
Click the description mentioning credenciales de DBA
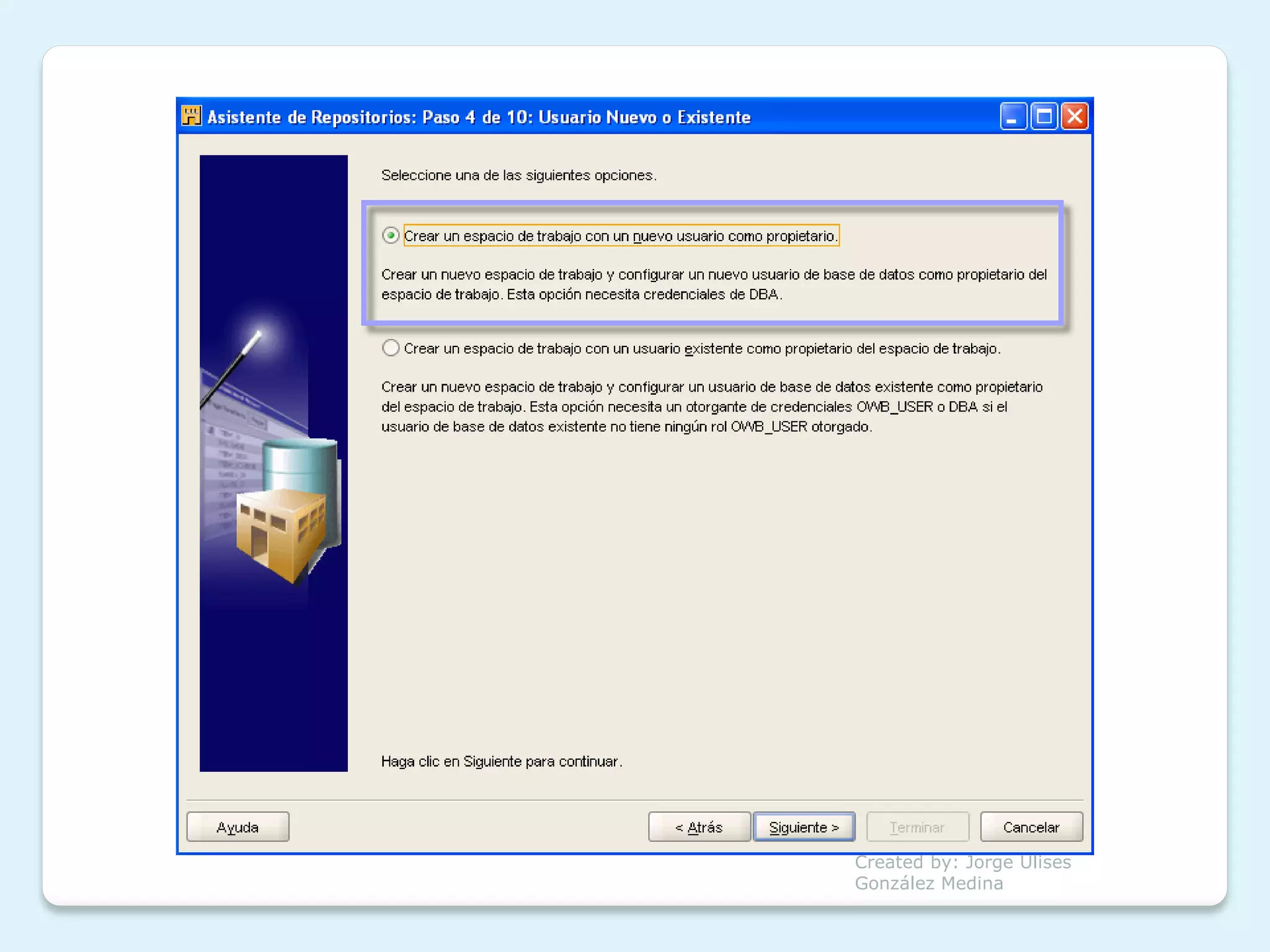714,284
